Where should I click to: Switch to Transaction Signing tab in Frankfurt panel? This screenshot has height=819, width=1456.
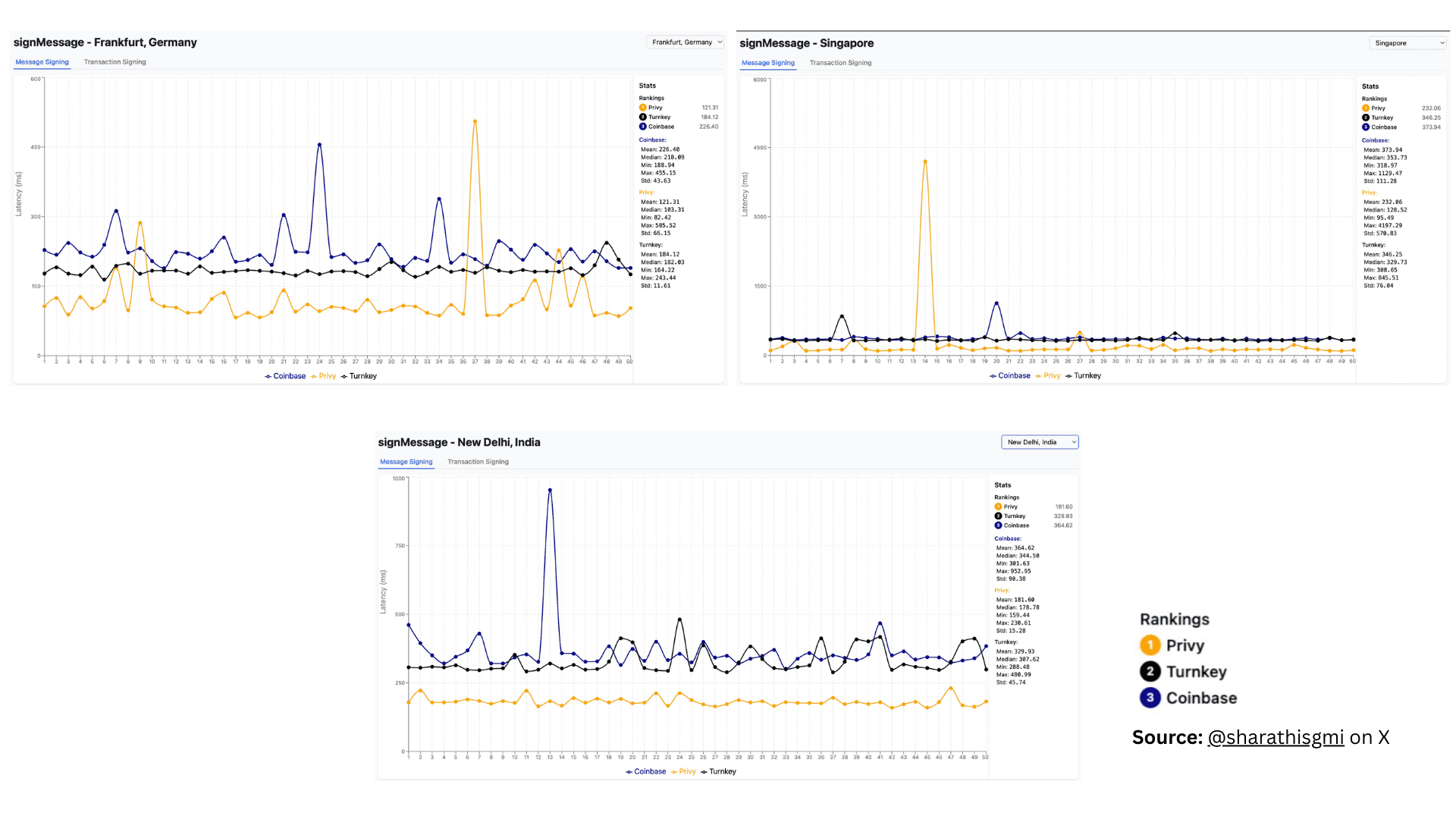coord(115,62)
